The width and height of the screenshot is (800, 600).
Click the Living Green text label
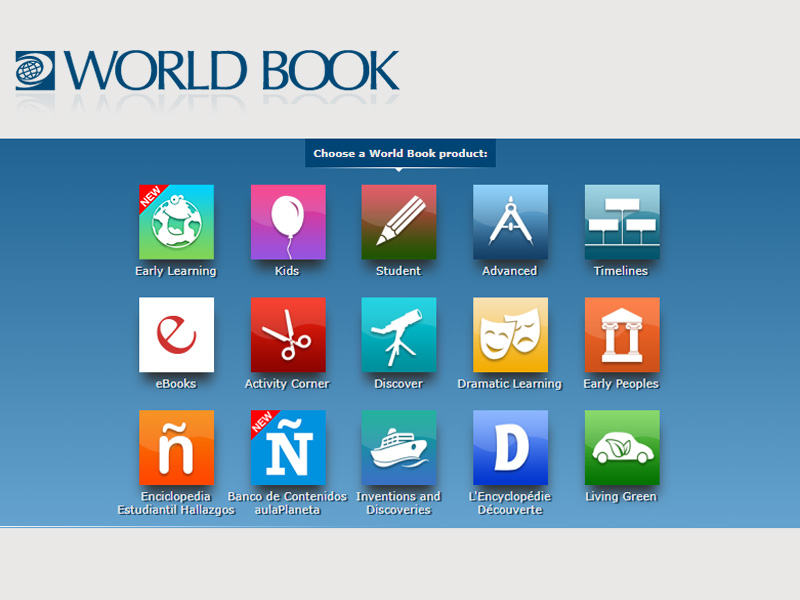(621, 496)
